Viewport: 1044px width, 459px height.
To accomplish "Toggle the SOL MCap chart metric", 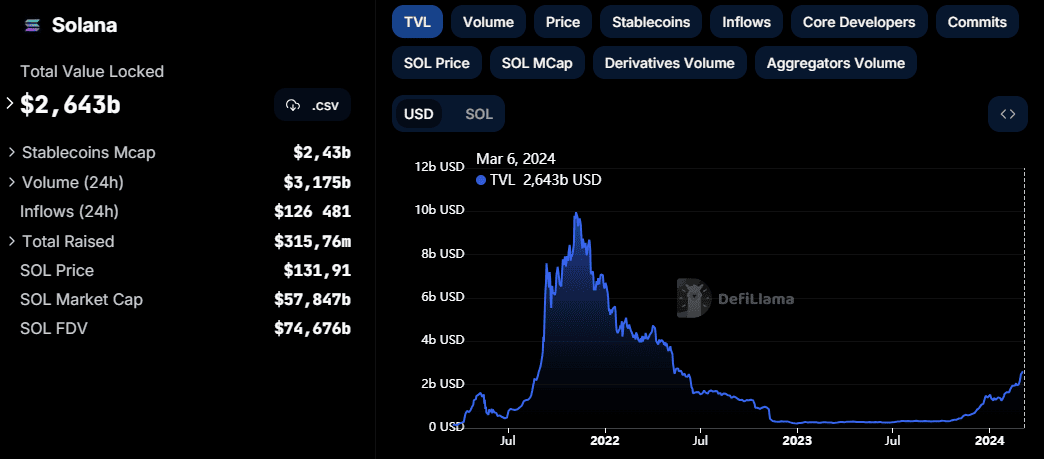I will point(537,63).
